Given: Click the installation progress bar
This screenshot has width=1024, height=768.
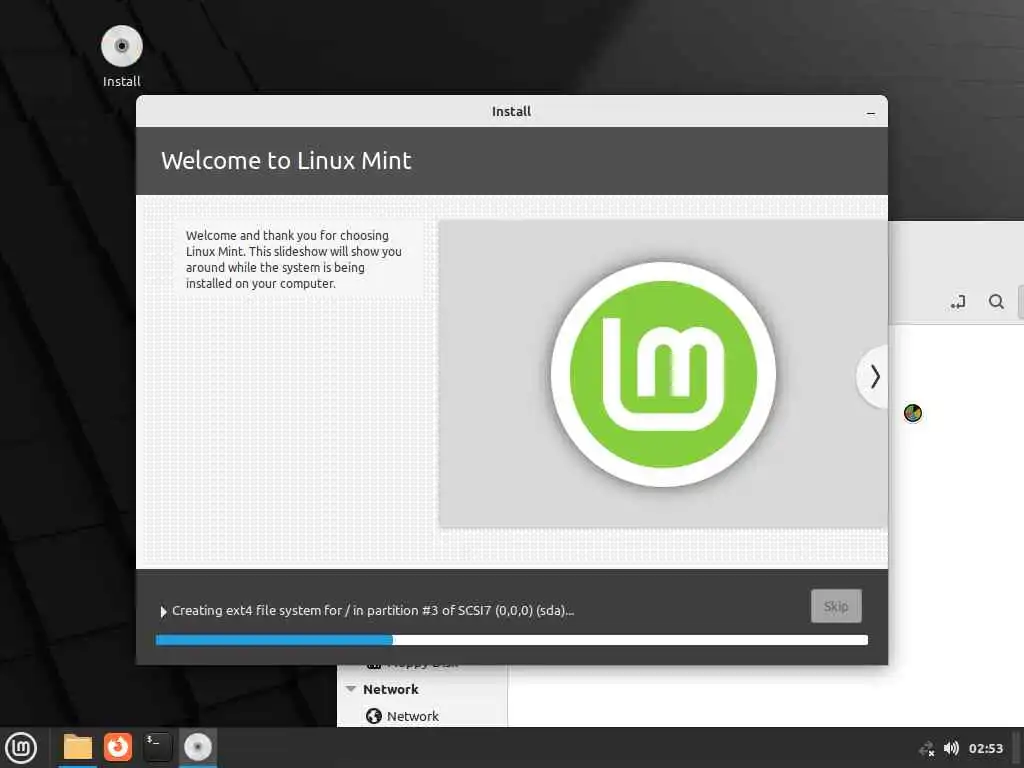Looking at the screenshot, I should [x=511, y=640].
